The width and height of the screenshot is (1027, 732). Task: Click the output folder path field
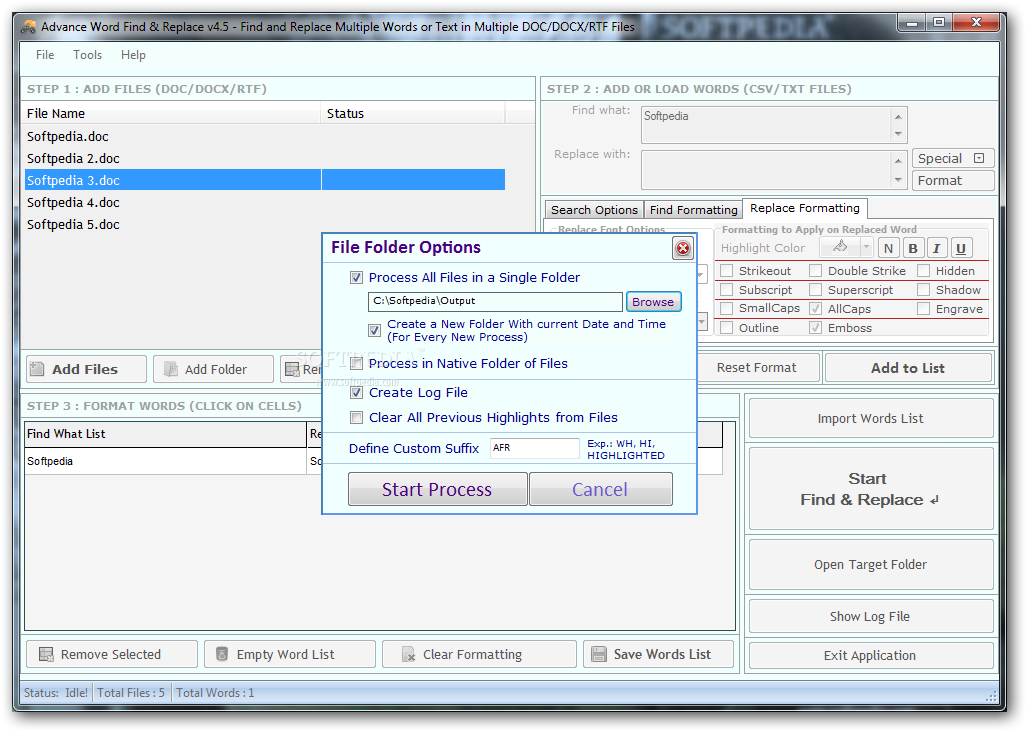pyautogui.click(x=495, y=302)
